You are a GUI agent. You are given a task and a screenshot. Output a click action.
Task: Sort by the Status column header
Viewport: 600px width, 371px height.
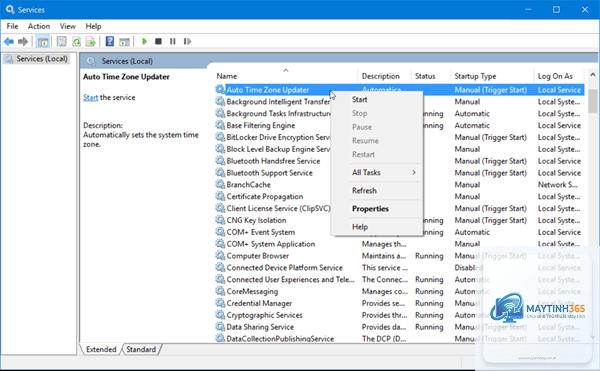(x=431, y=76)
